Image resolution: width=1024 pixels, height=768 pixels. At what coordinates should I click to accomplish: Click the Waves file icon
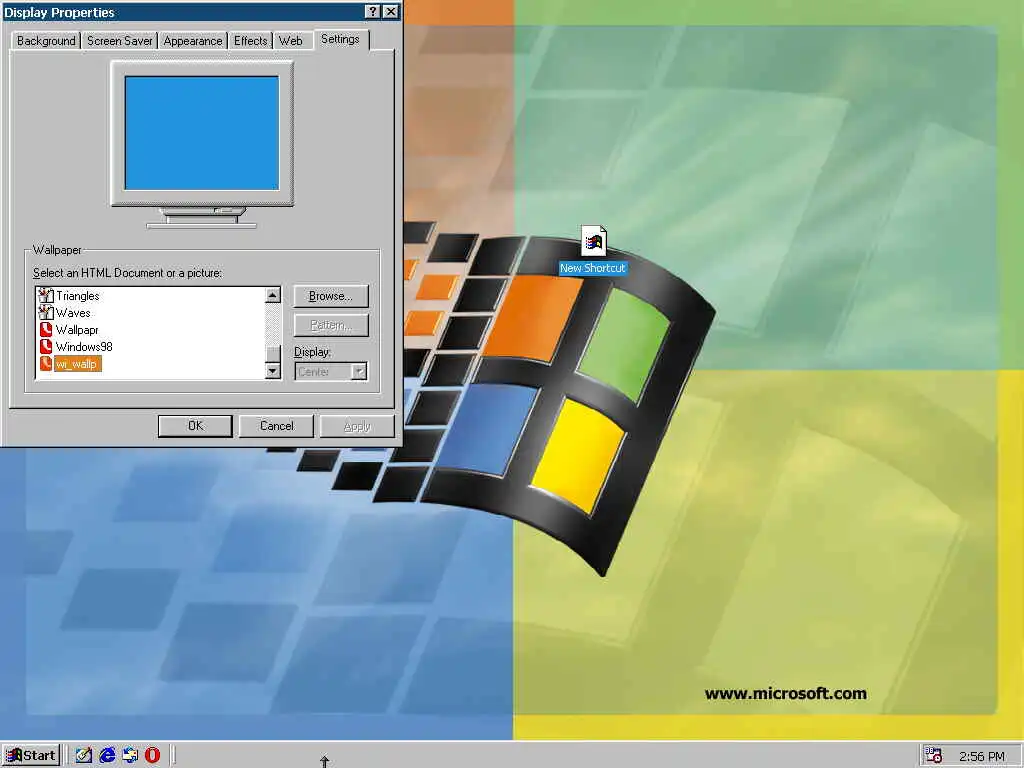click(x=46, y=313)
